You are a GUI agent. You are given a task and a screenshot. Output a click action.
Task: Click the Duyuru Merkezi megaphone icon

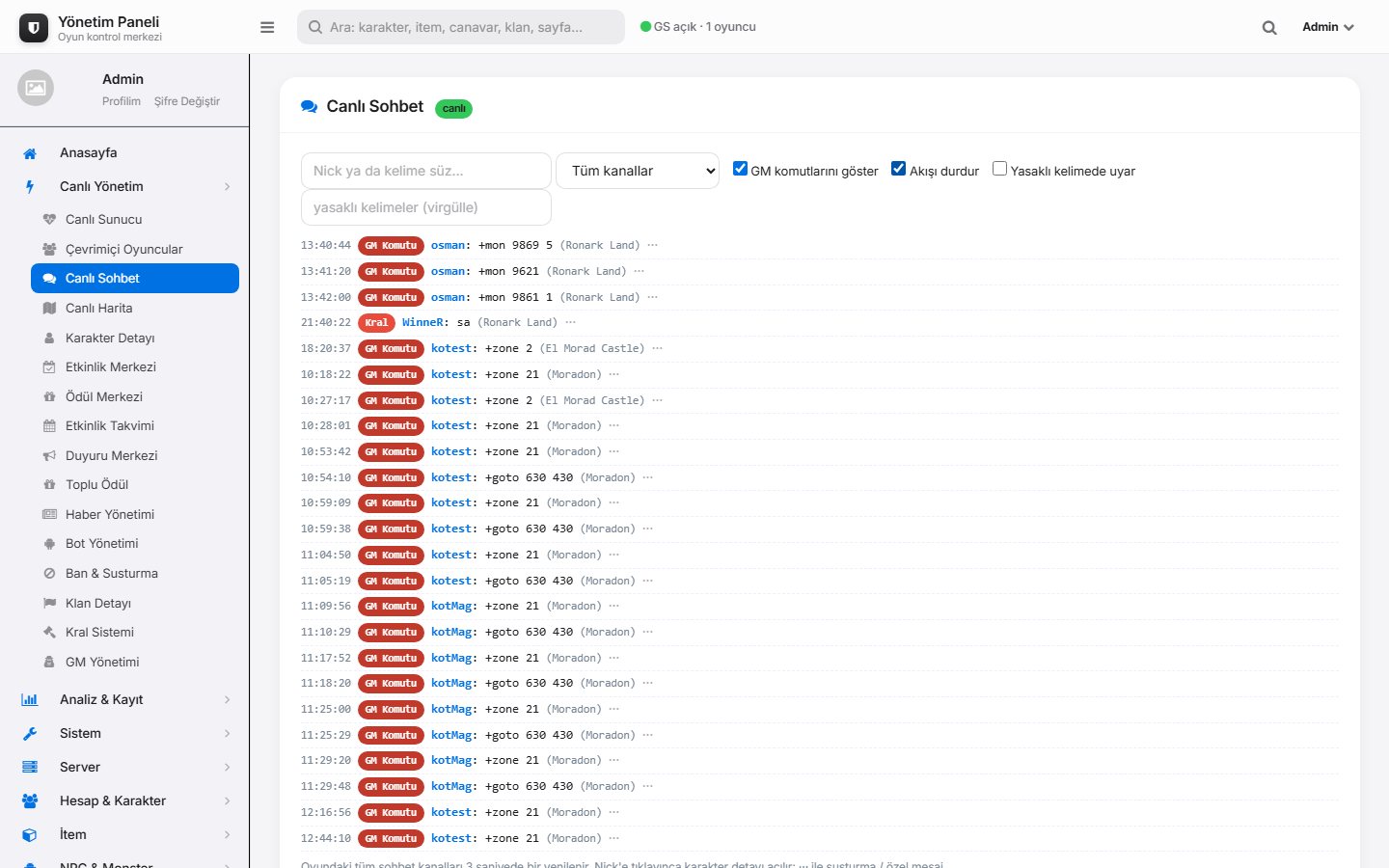click(49, 455)
